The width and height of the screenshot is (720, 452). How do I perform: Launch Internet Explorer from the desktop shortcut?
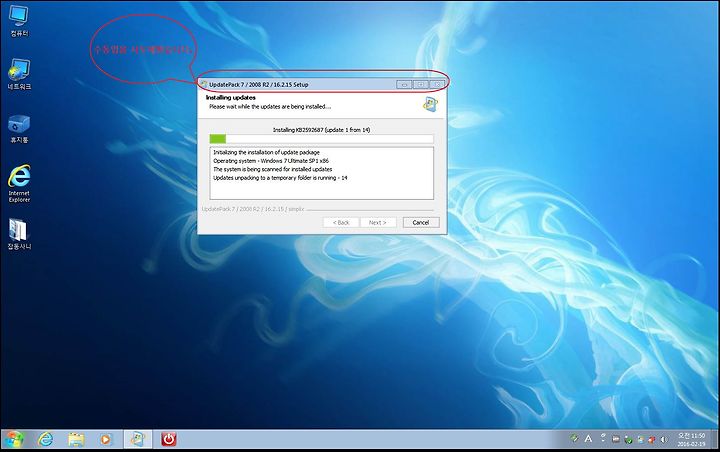(x=19, y=183)
